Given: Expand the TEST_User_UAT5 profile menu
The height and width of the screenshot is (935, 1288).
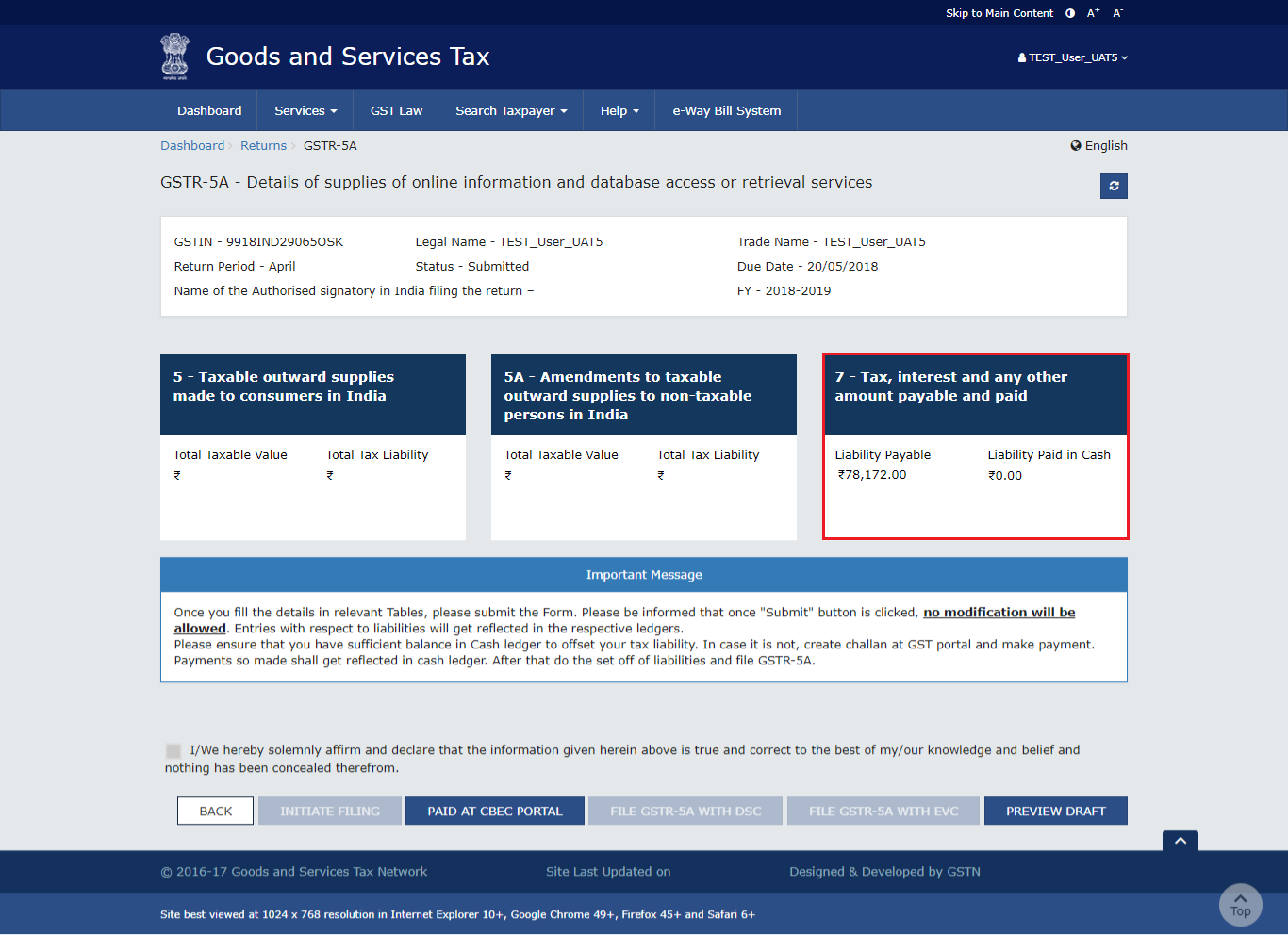Looking at the screenshot, I should coord(1073,57).
